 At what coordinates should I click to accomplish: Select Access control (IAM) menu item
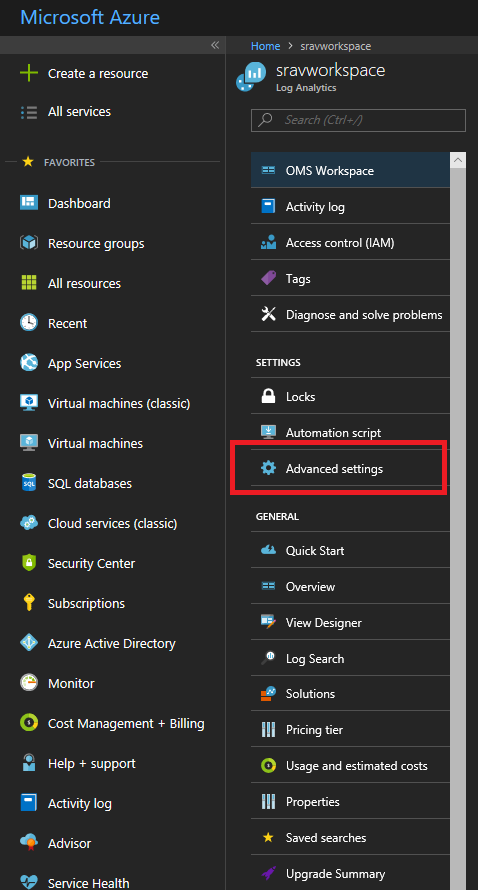[350, 242]
